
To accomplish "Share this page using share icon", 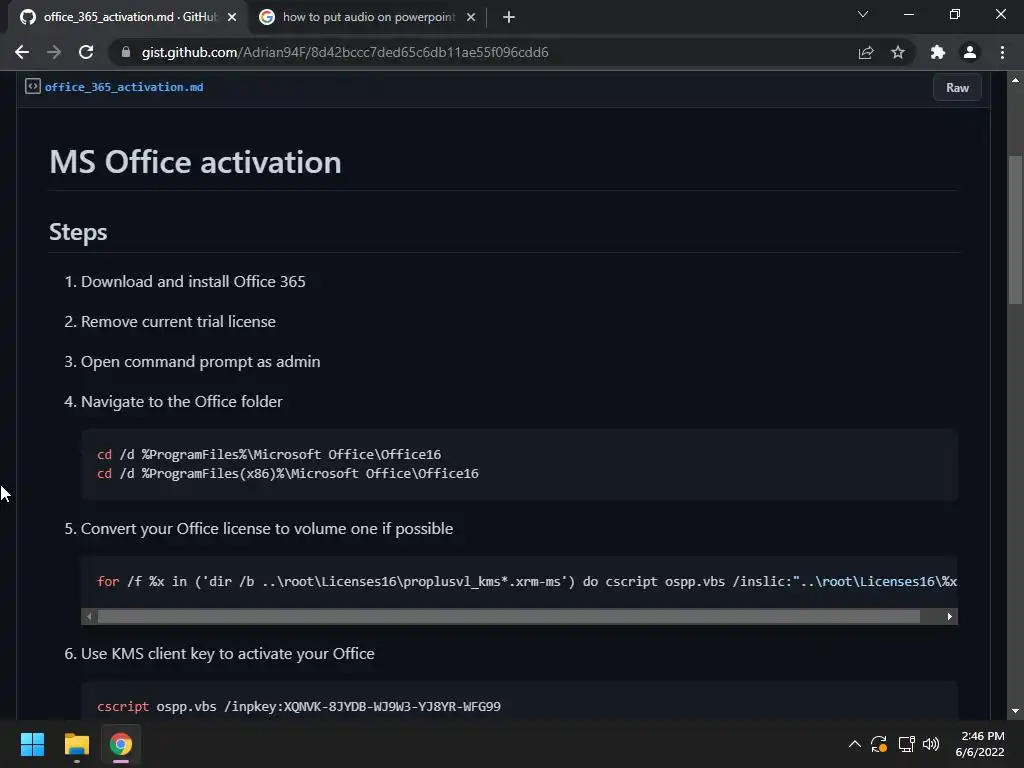I will click(866, 52).
